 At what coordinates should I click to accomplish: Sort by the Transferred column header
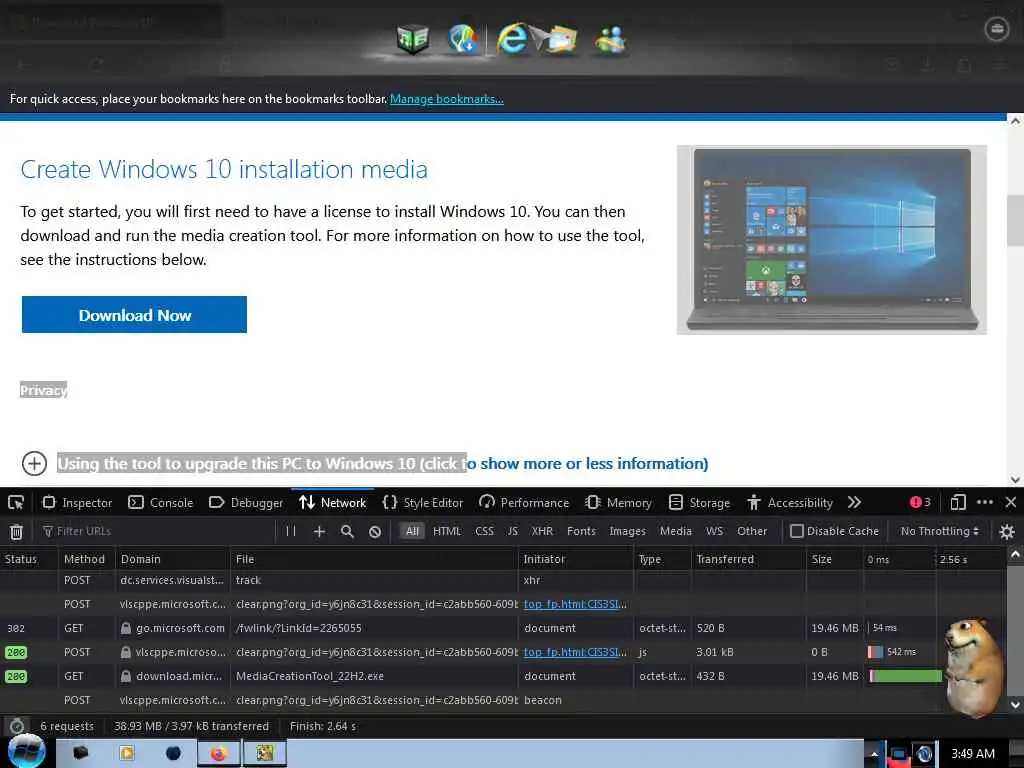pos(748,559)
